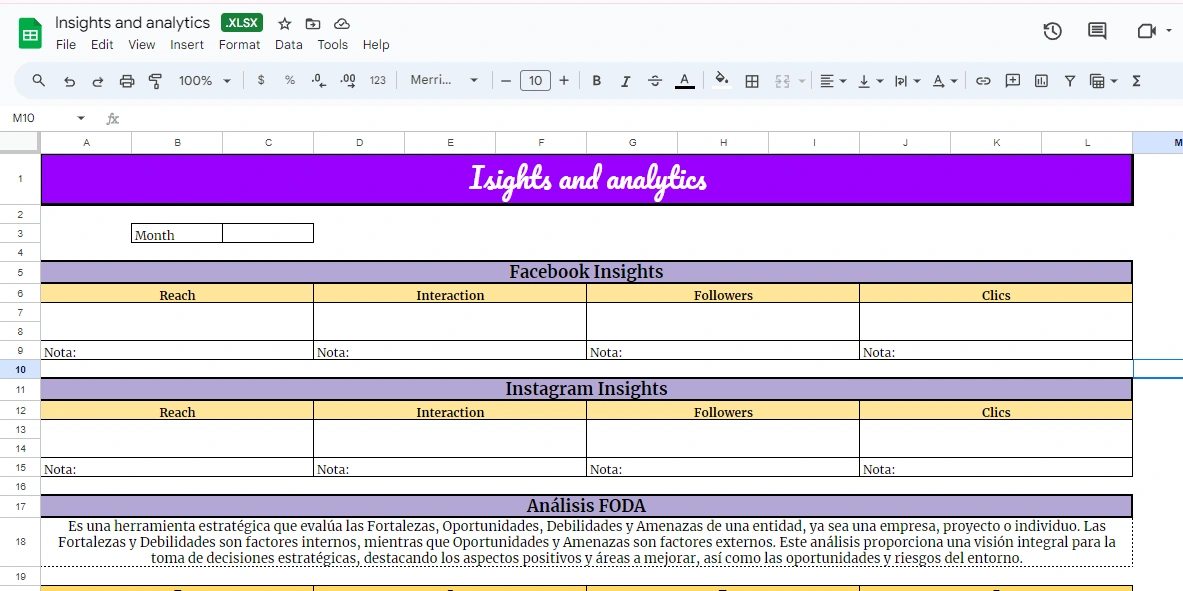
Task: Insert a link
Action: click(x=982, y=81)
